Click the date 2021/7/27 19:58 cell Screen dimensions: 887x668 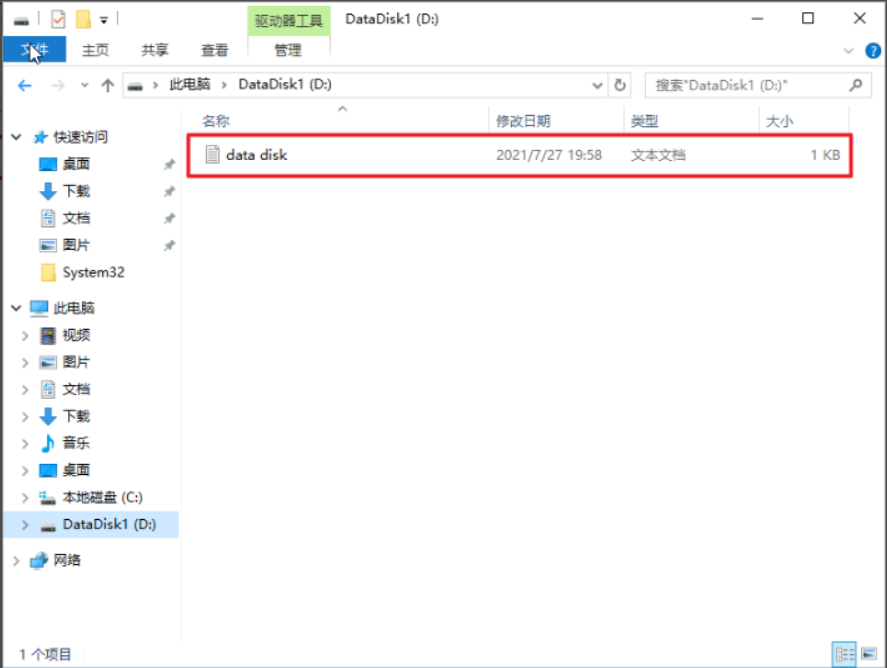click(549, 155)
